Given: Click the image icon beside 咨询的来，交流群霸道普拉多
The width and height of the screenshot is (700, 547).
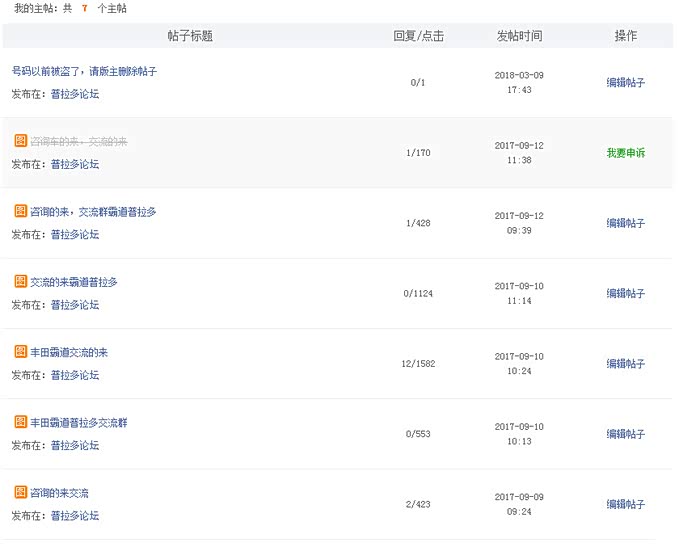Looking at the screenshot, I should pyautogui.click(x=20, y=212).
